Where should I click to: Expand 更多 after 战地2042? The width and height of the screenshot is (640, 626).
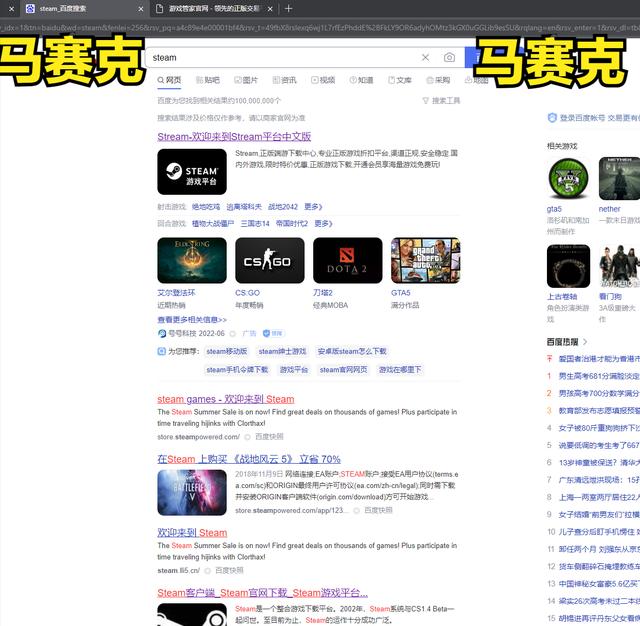(313, 207)
